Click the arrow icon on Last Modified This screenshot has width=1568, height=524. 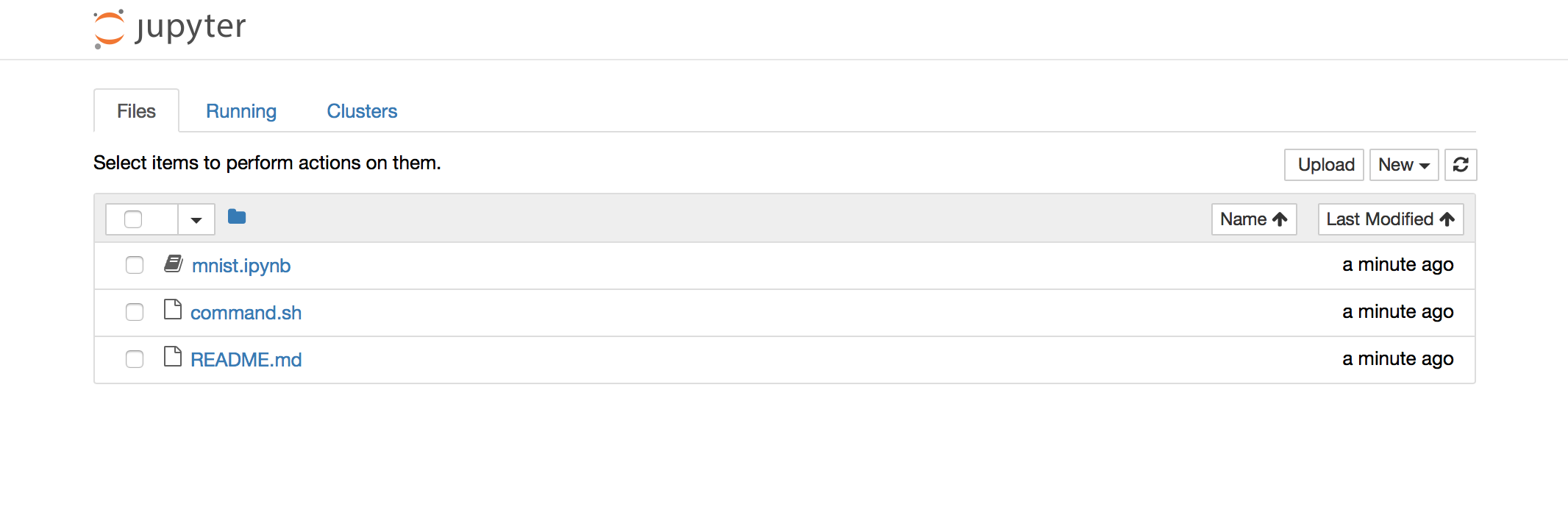1447,219
